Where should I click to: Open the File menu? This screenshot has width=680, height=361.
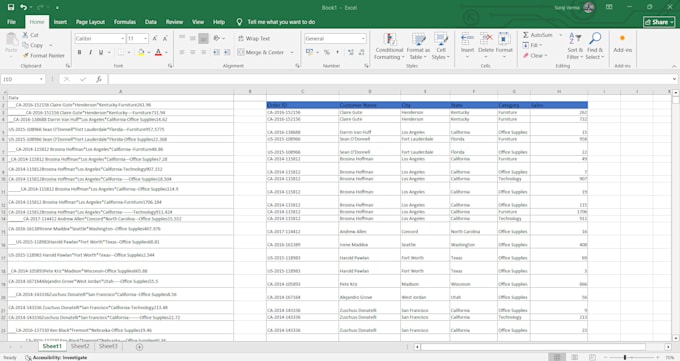coord(12,22)
